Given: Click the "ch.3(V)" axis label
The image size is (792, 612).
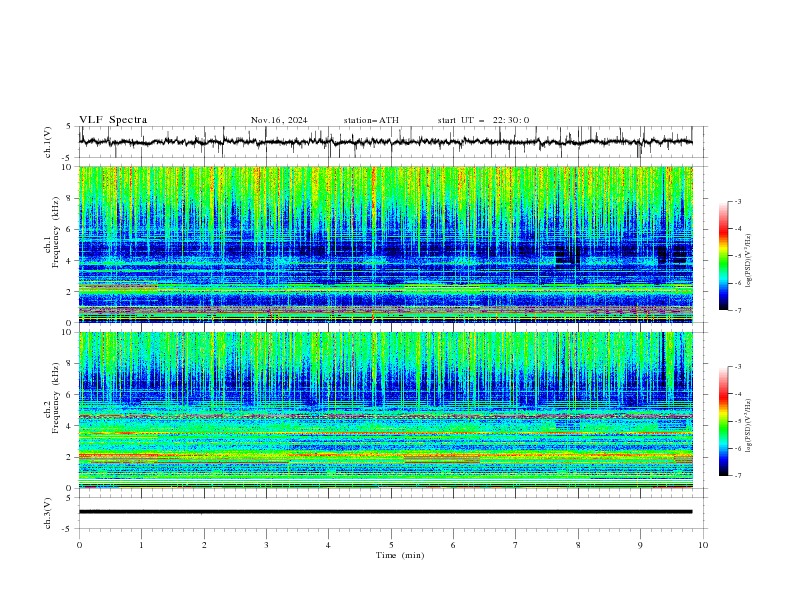Looking at the screenshot, I should coord(48,513).
